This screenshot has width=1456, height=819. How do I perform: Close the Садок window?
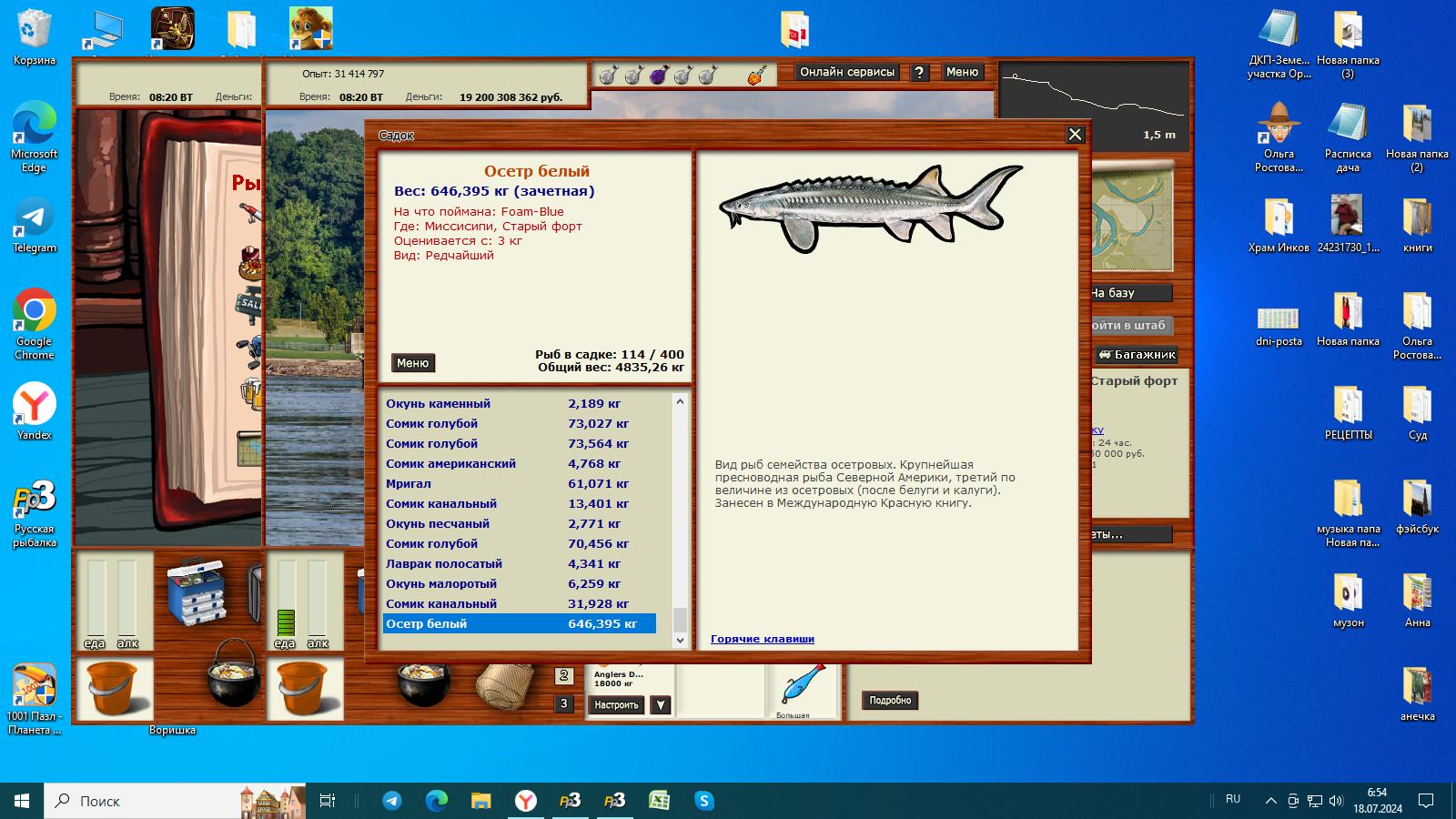coord(1075,135)
